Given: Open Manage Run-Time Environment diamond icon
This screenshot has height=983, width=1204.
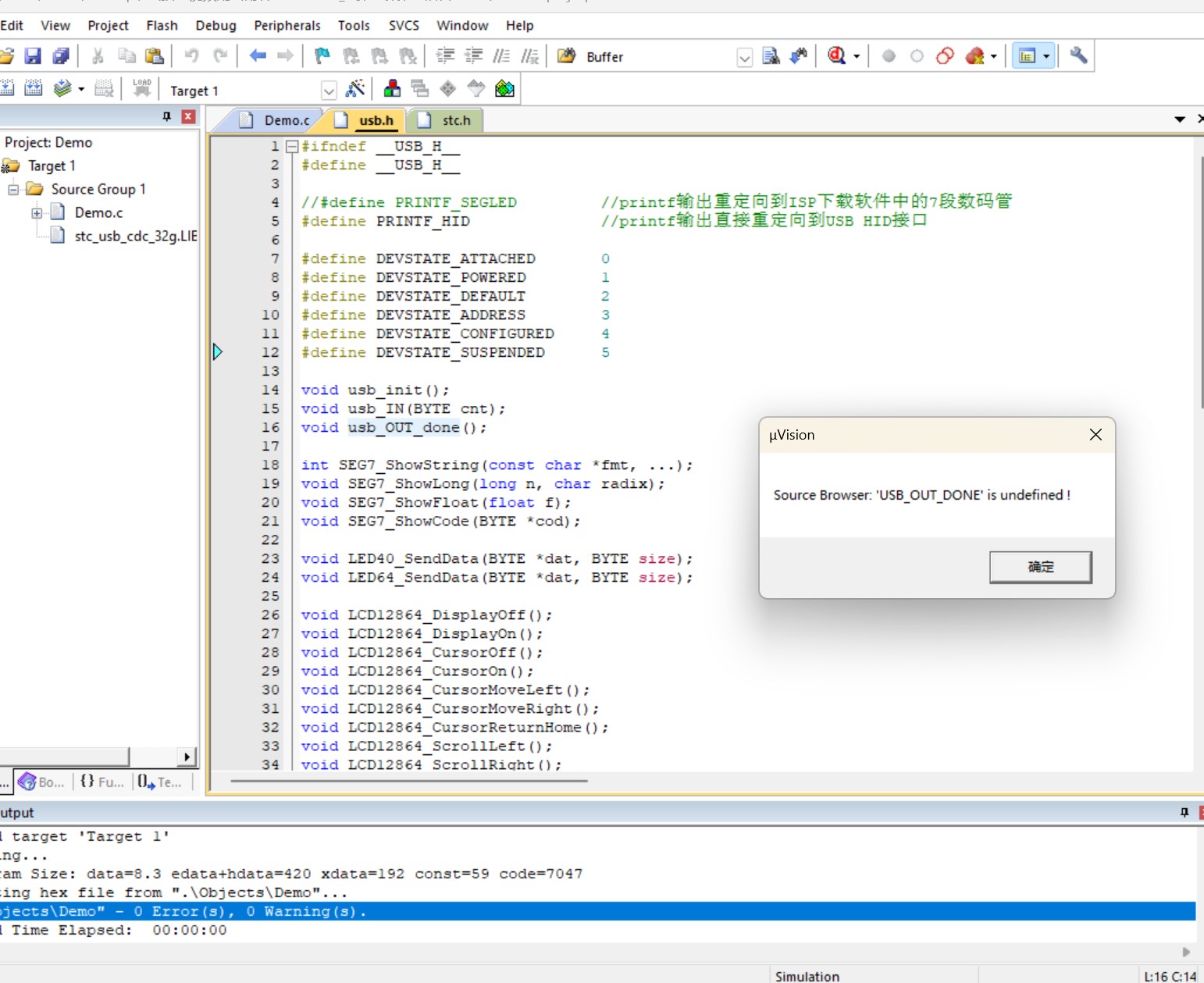Looking at the screenshot, I should [x=448, y=88].
